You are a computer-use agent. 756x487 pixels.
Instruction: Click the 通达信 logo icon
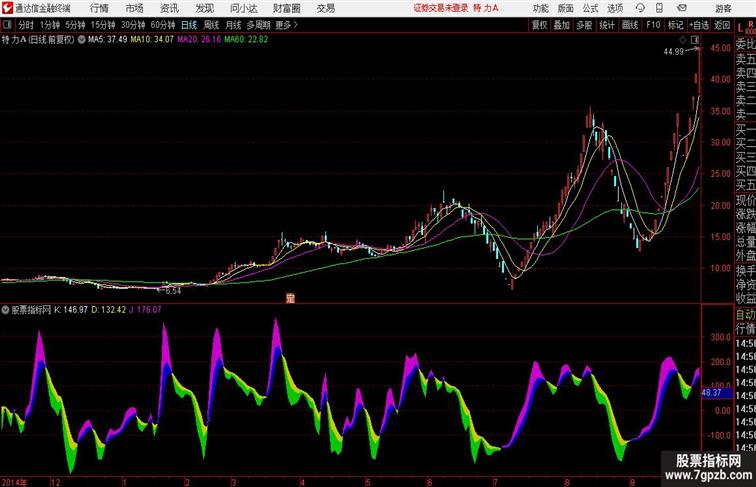[7, 8]
